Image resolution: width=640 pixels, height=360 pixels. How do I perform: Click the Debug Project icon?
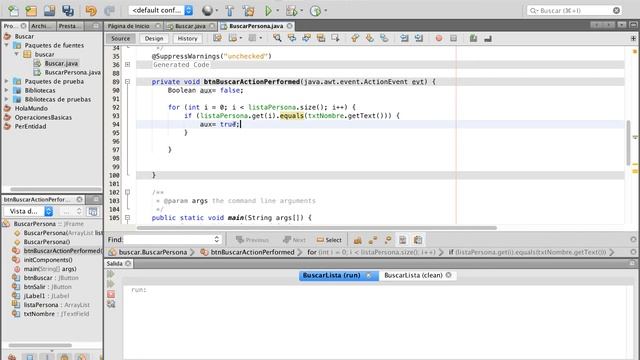coord(291,11)
